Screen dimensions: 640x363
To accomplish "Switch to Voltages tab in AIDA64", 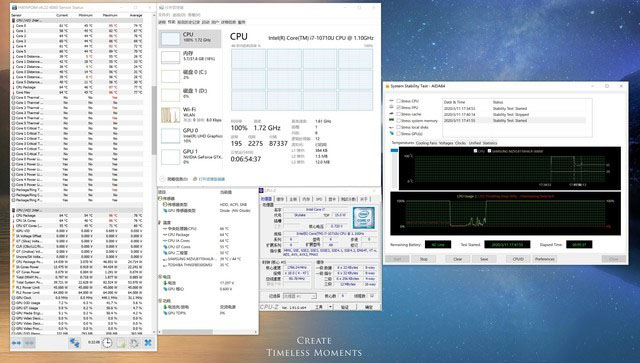I will pyautogui.click(x=446, y=143).
